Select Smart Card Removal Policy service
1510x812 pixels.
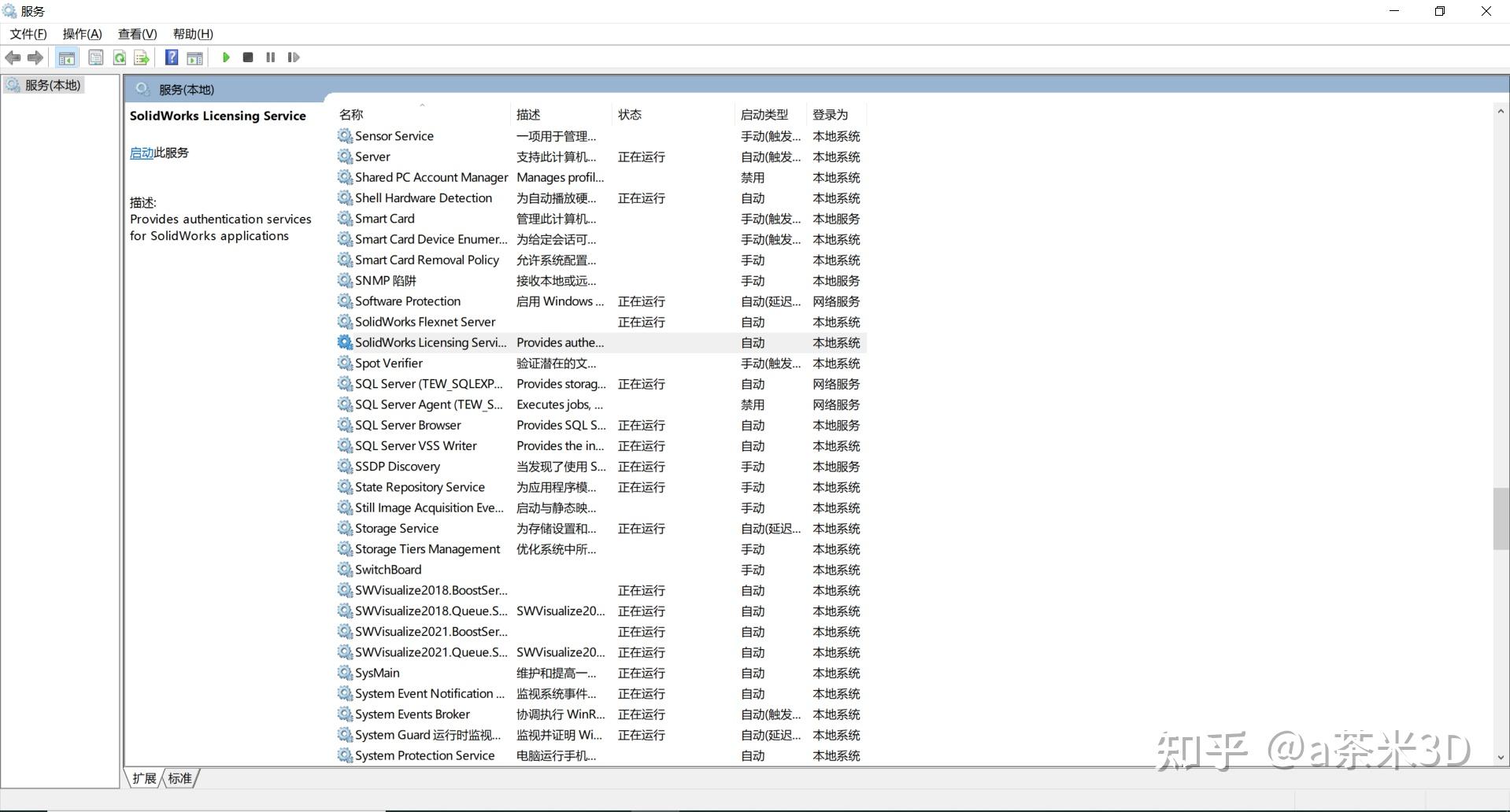(601, 260)
